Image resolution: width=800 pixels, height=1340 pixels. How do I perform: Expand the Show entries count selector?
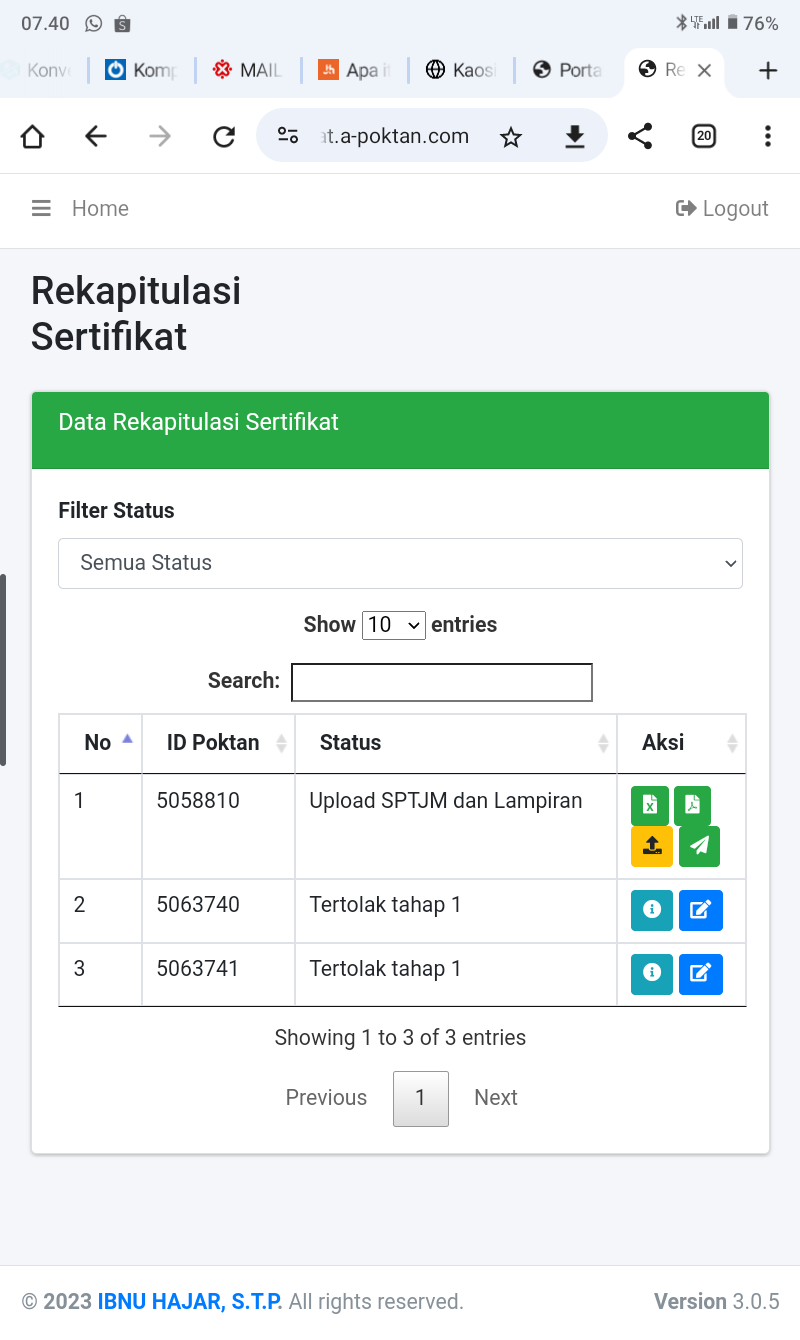click(x=394, y=625)
